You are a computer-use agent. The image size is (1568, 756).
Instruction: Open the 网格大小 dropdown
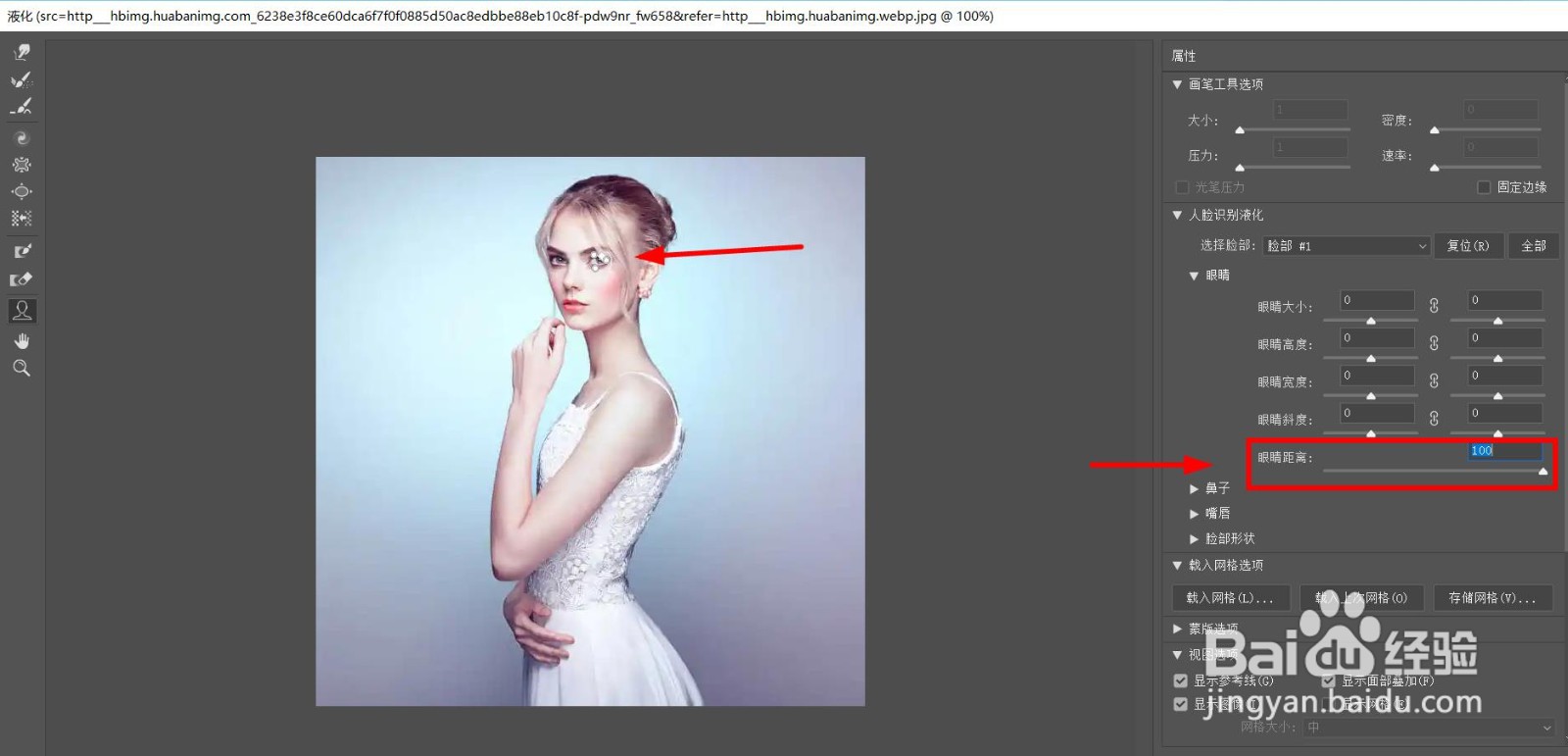(1429, 728)
